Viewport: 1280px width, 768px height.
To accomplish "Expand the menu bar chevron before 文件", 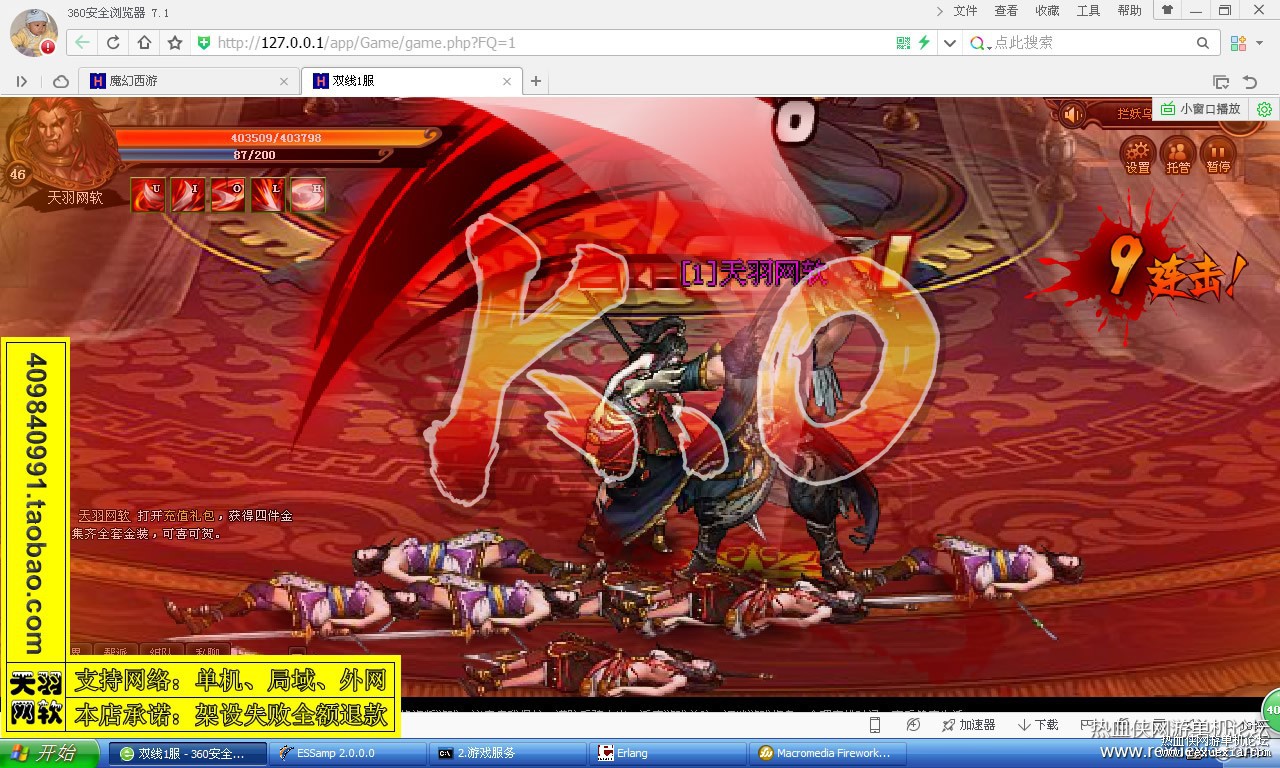I will pyautogui.click(x=939, y=11).
